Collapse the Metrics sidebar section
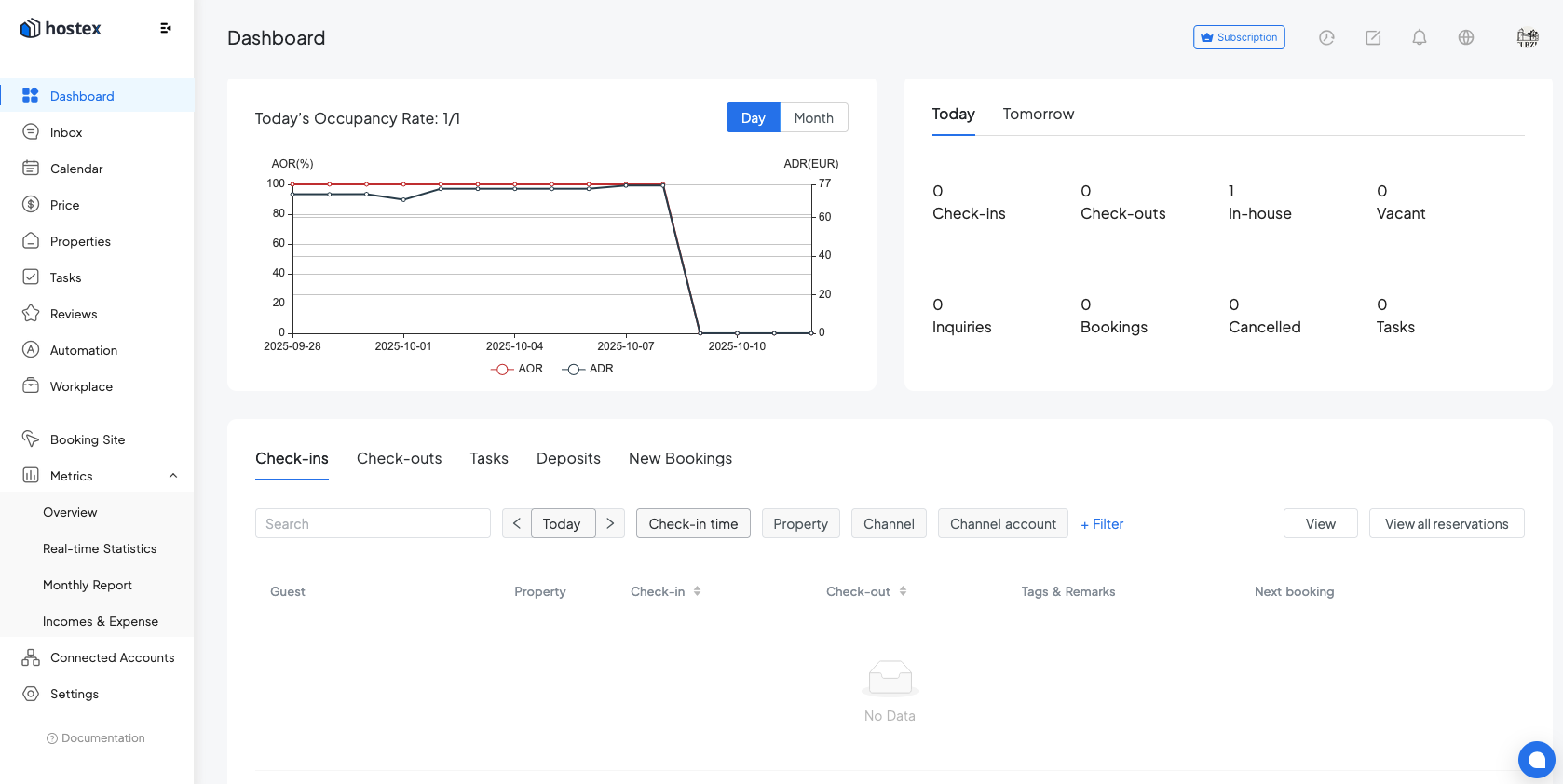Screen dimensions: 1563x784 tap(173, 476)
